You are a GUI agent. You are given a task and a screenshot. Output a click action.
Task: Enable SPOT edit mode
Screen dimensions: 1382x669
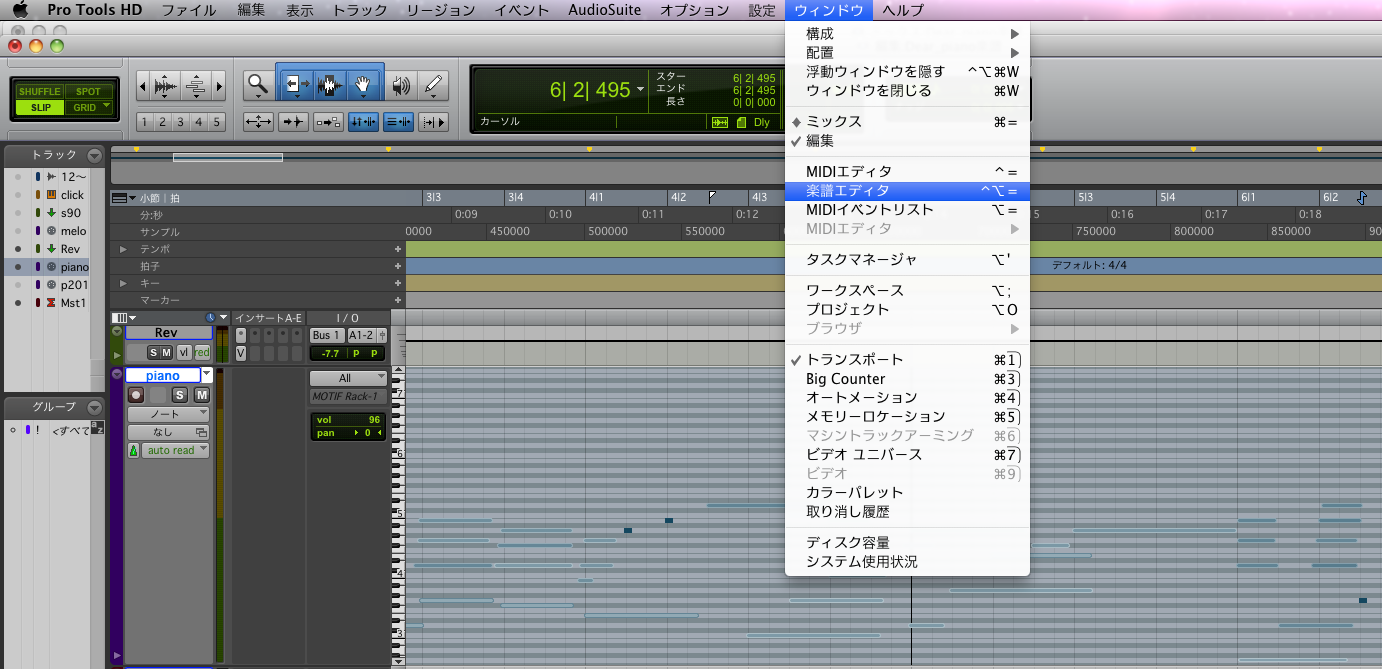[x=89, y=92]
